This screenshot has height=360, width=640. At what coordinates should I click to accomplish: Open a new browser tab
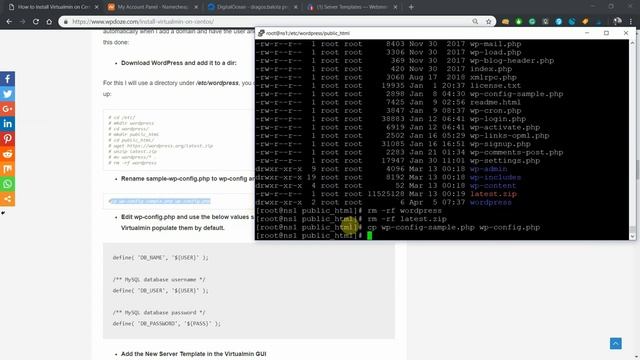coord(411,7)
